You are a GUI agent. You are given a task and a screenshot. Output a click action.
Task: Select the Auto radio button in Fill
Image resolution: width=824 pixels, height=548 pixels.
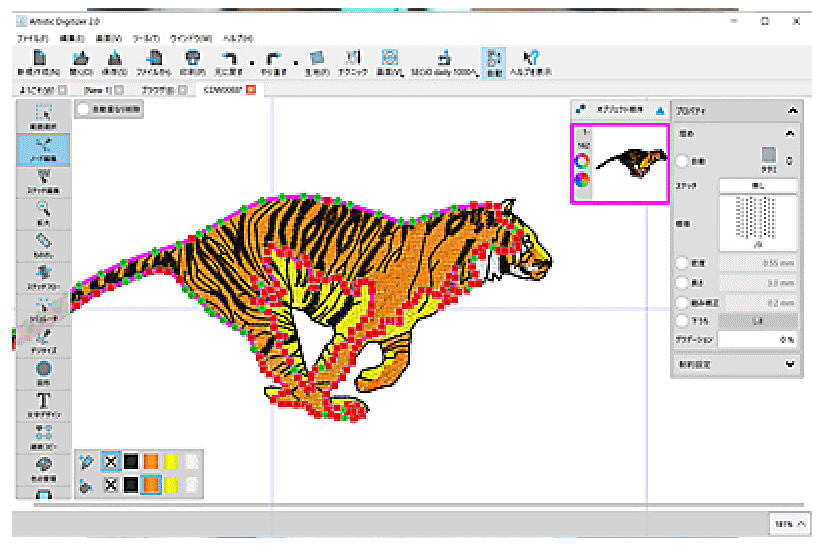click(x=682, y=161)
